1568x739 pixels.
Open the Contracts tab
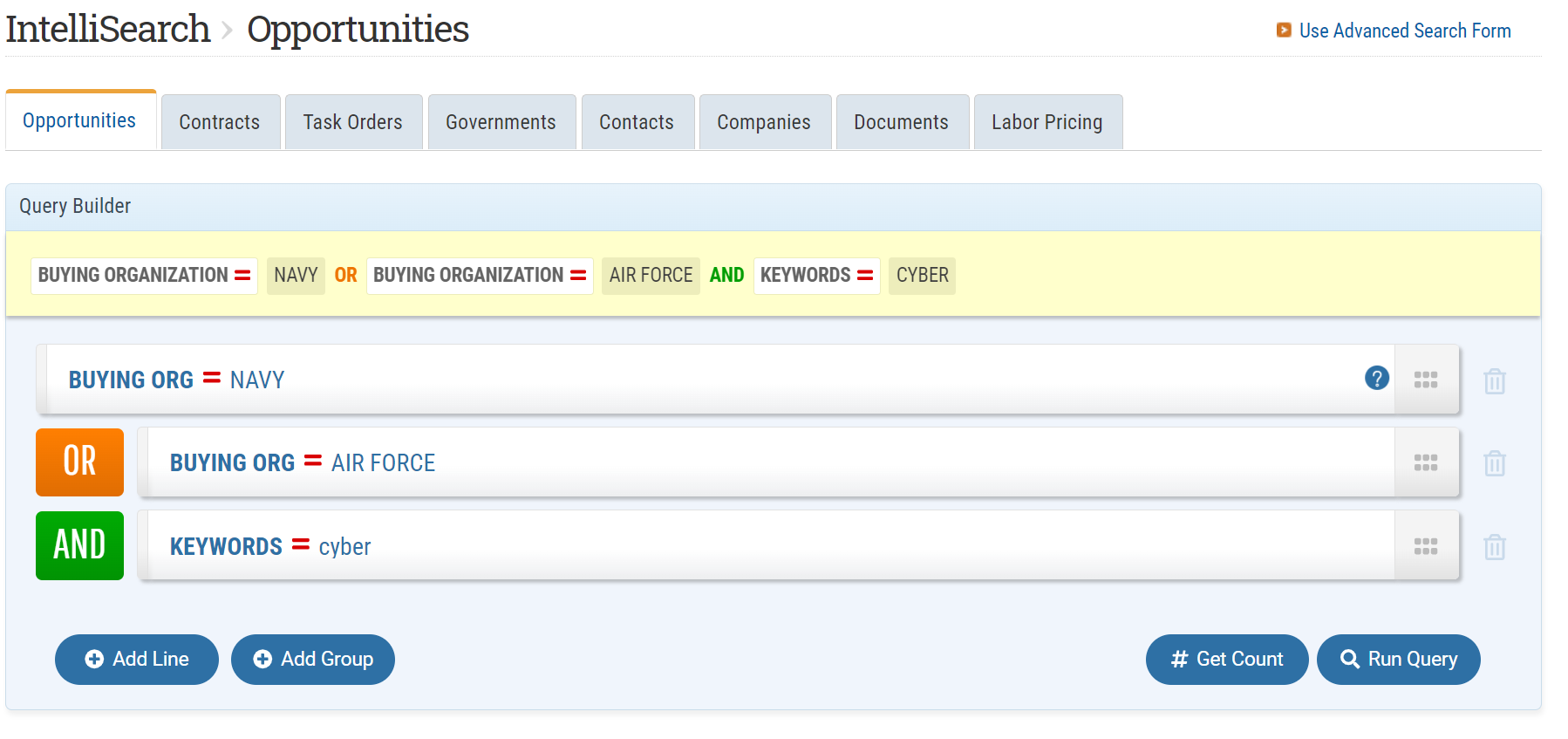click(x=220, y=122)
